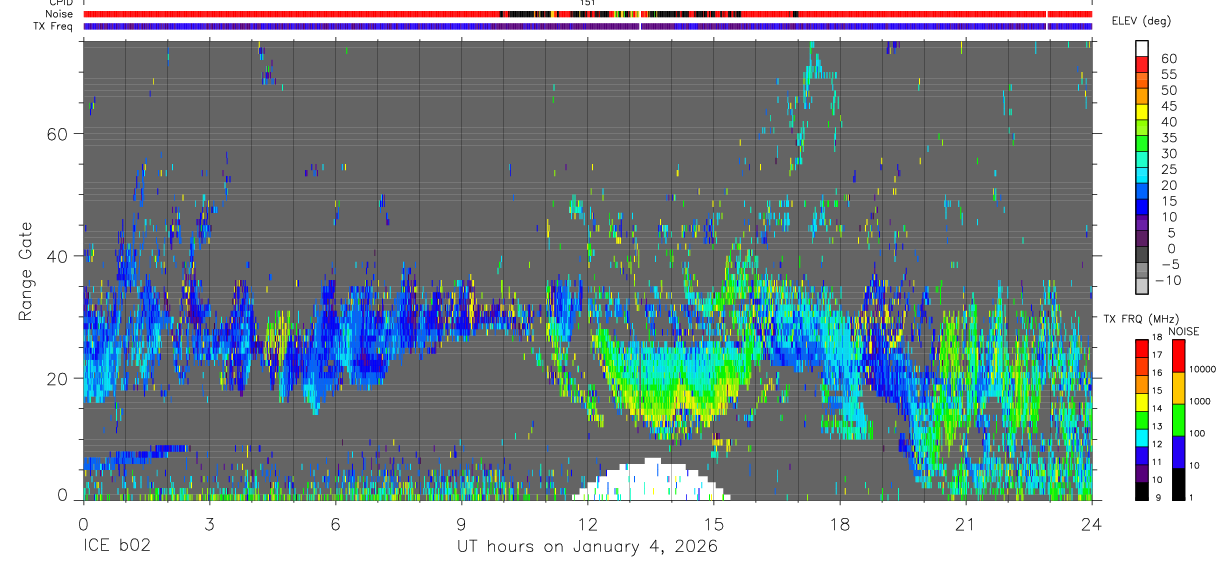Screen dimensions: 1228x567
Task: Click green segment of NOISE colorbar
Action: pyautogui.click(x=1178, y=420)
